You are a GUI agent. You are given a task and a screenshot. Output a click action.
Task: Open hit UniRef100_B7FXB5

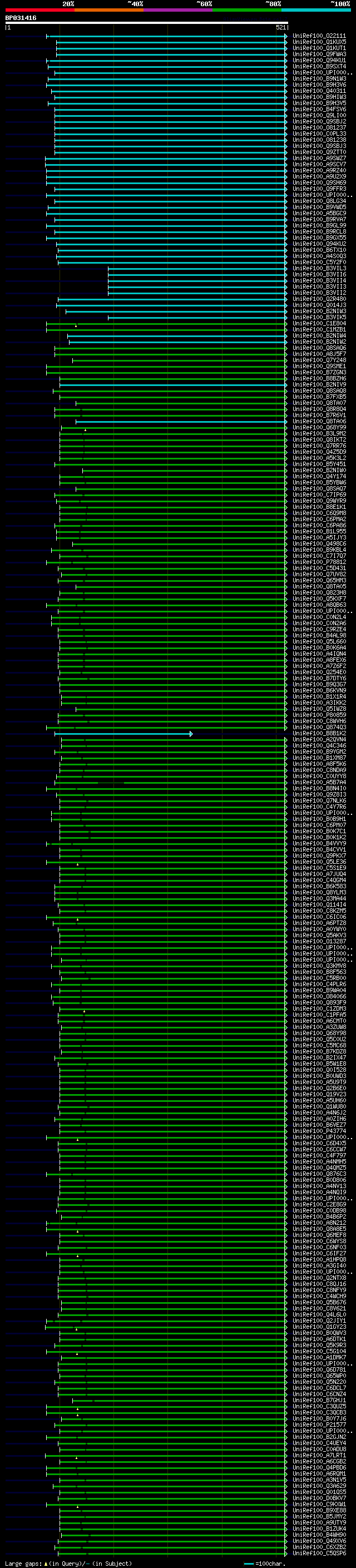point(319,397)
